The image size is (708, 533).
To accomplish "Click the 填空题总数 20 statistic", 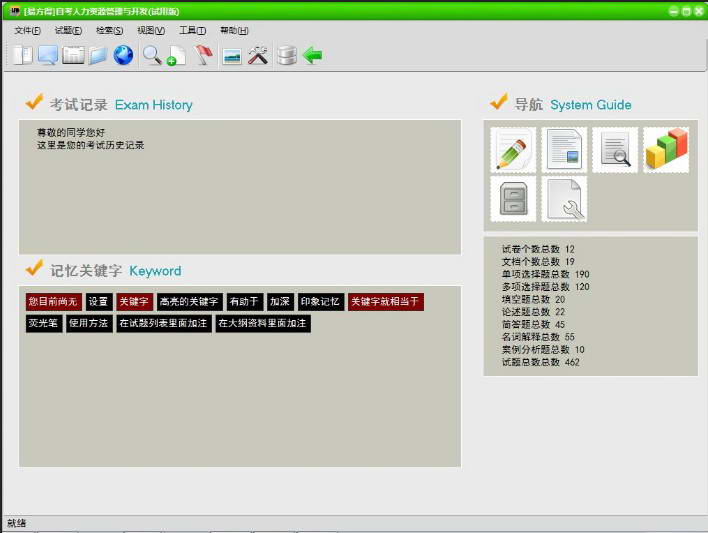I will pos(533,299).
